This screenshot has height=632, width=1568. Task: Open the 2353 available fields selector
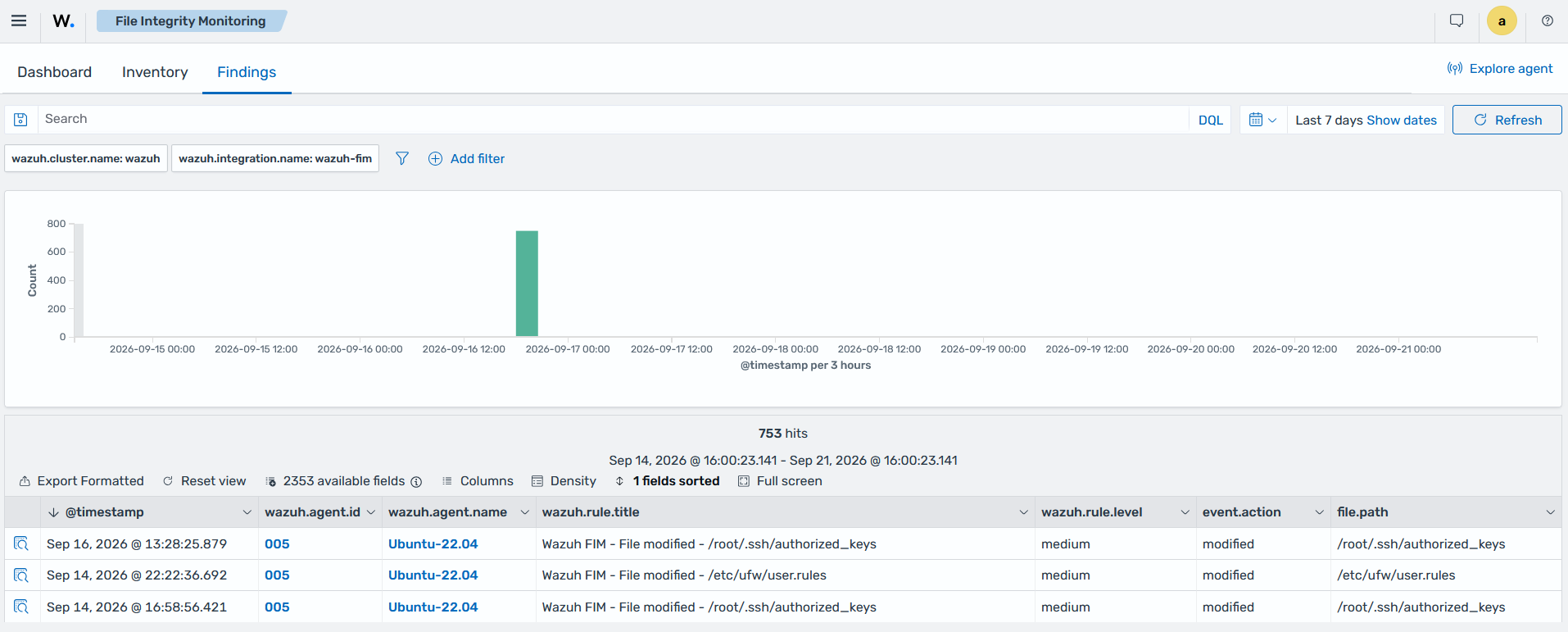[336, 481]
